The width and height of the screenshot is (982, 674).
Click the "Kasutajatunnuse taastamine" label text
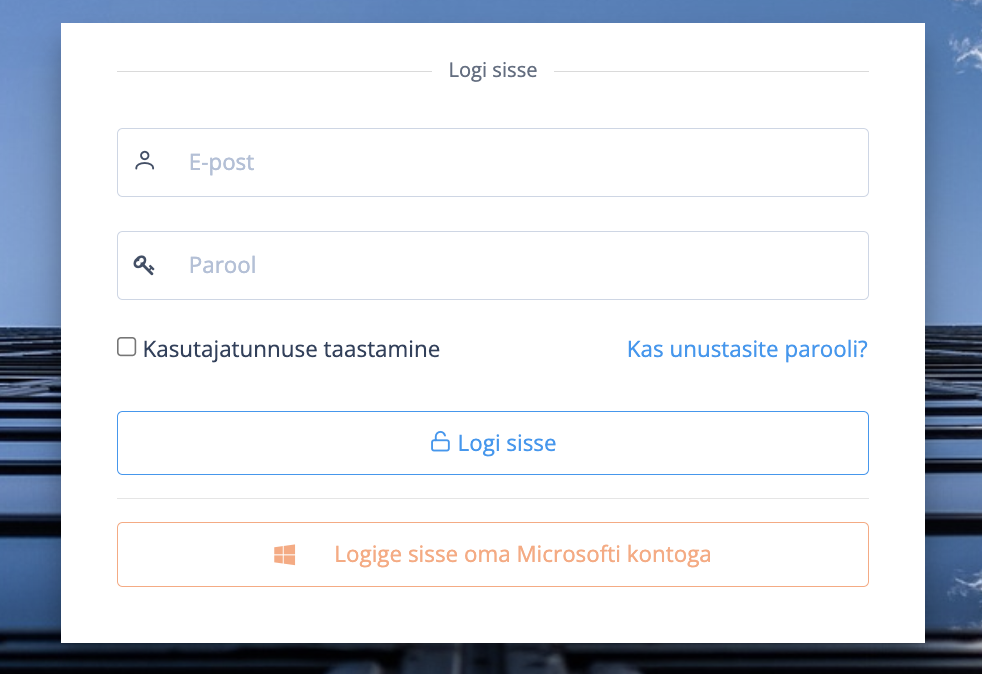pyautogui.click(x=291, y=349)
